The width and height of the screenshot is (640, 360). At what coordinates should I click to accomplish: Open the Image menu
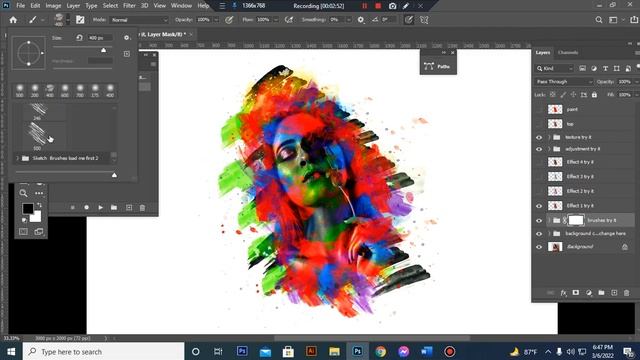(53, 6)
